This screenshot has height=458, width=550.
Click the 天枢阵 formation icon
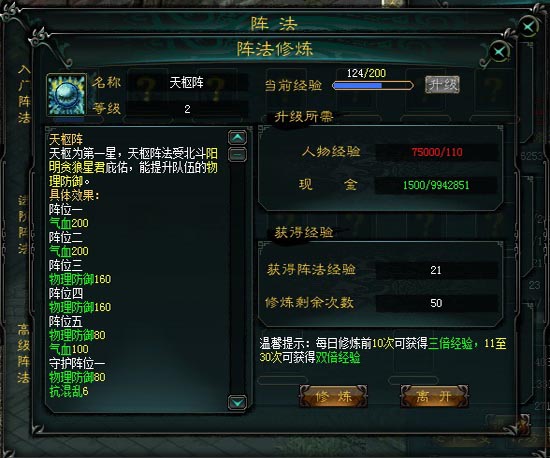[66, 95]
